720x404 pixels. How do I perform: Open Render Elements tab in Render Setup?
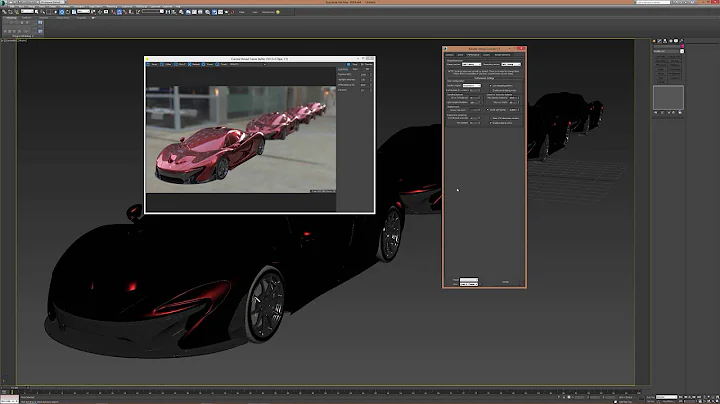(x=502, y=55)
